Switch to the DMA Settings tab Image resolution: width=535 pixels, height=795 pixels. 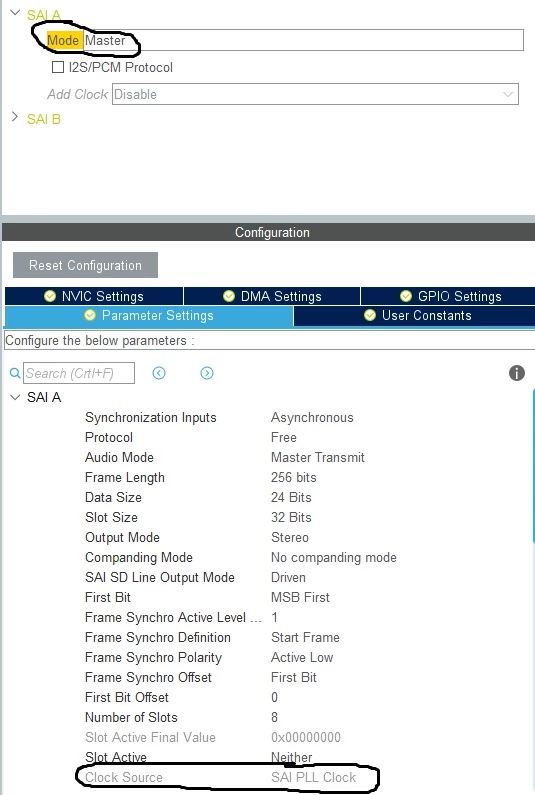tap(272, 296)
